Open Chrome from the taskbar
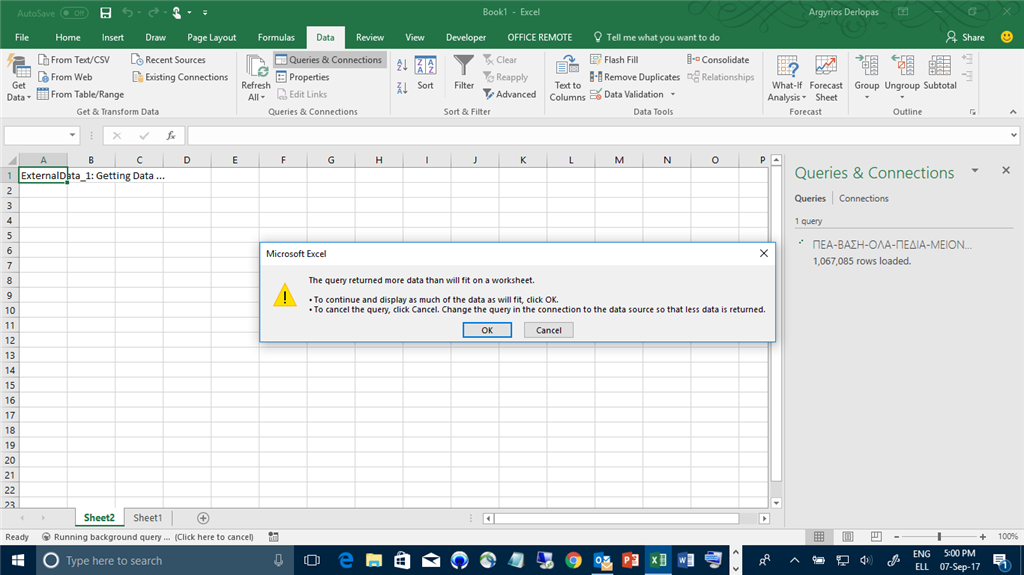The height and width of the screenshot is (575, 1024). pos(573,561)
